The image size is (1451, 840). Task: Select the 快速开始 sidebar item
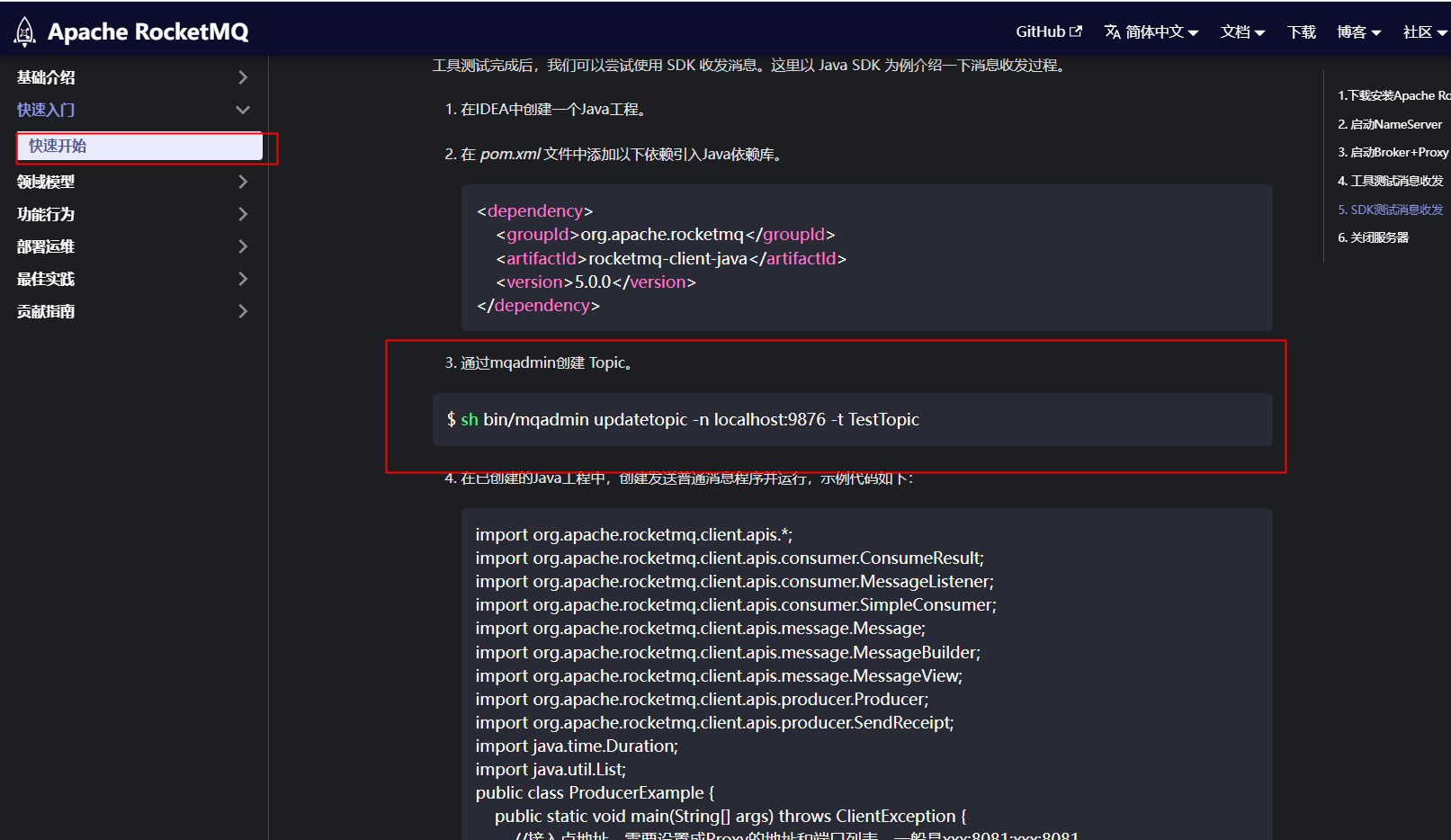pyautogui.click(x=139, y=146)
